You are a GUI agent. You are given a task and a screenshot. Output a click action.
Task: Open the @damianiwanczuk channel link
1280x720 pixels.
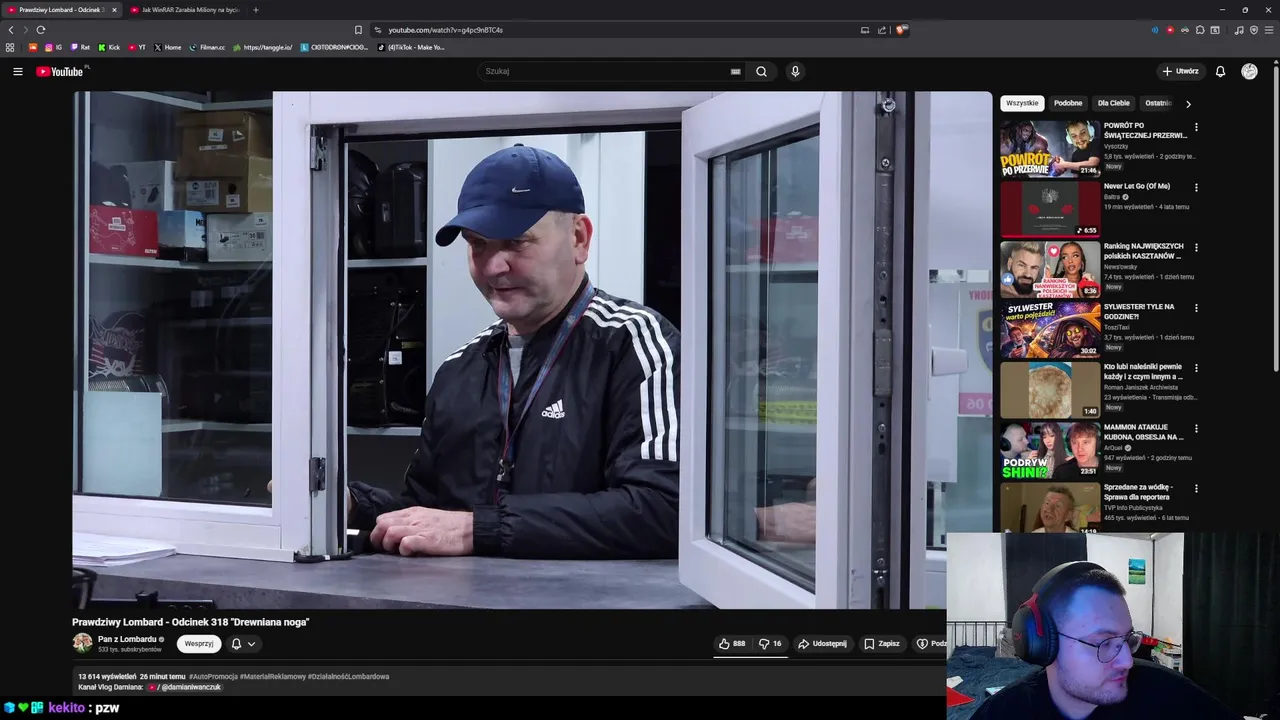click(191, 687)
